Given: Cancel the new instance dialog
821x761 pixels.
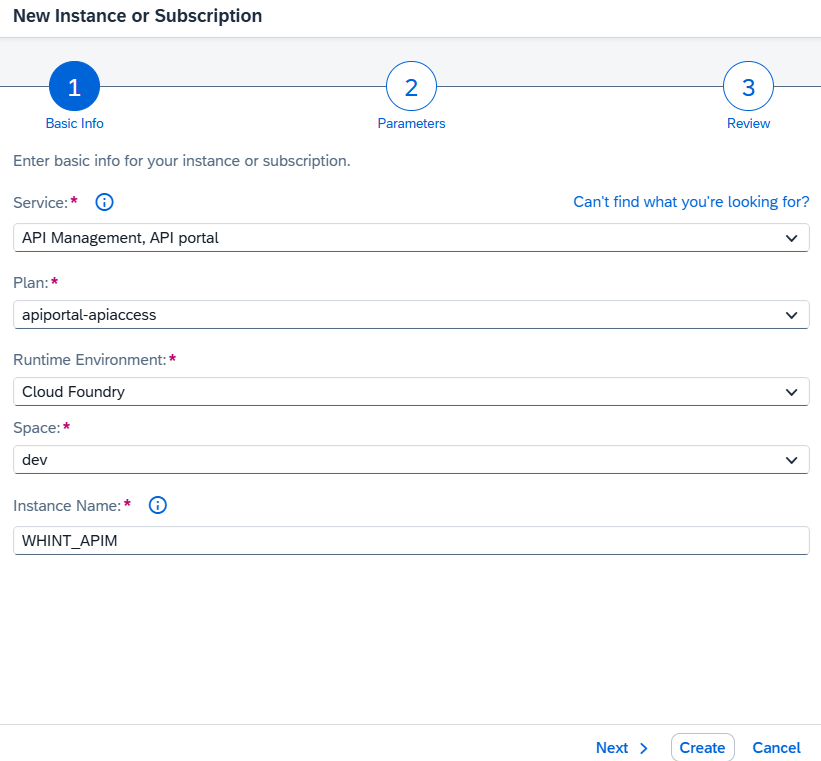Looking at the screenshot, I should (x=776, y=748).
